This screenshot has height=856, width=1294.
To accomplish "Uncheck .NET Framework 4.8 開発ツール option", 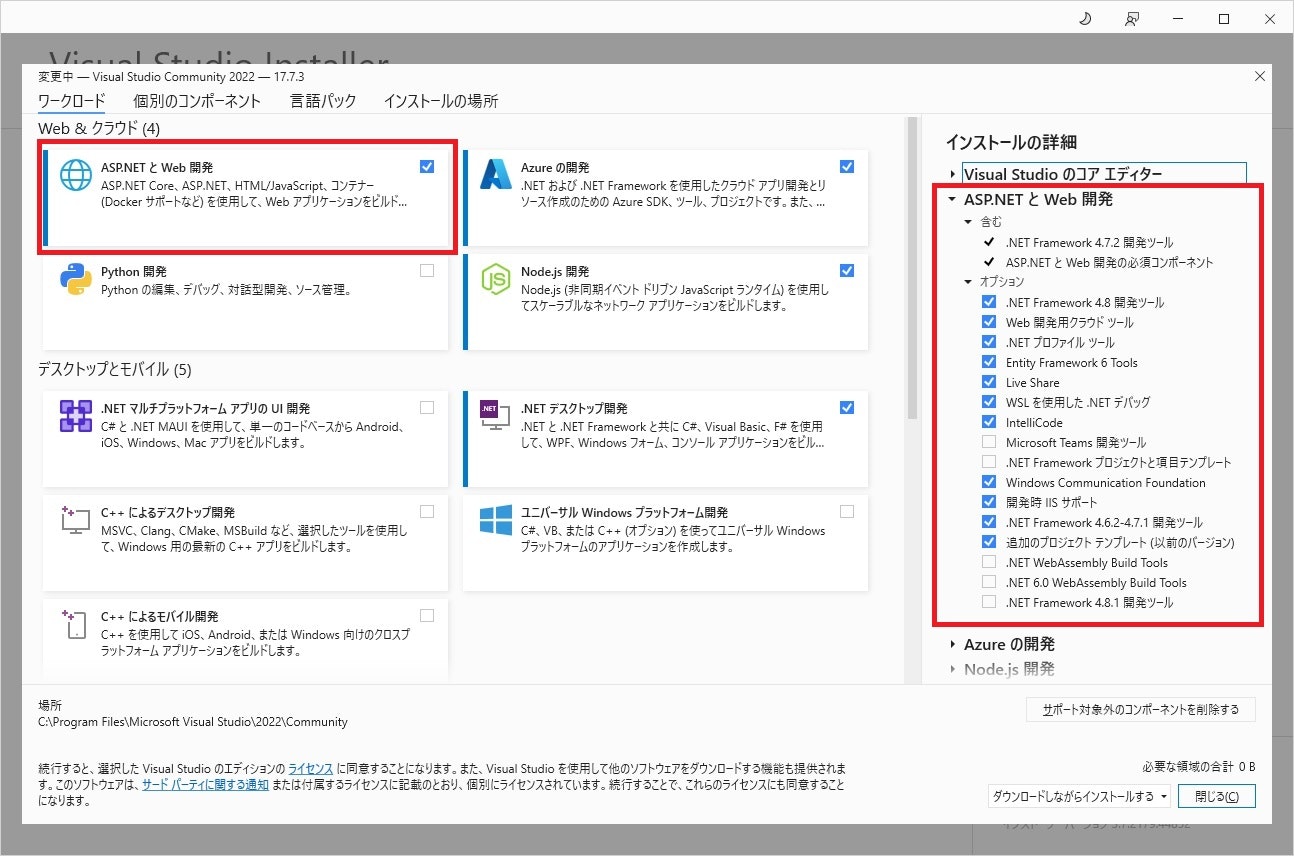I will tap(989, 302).
